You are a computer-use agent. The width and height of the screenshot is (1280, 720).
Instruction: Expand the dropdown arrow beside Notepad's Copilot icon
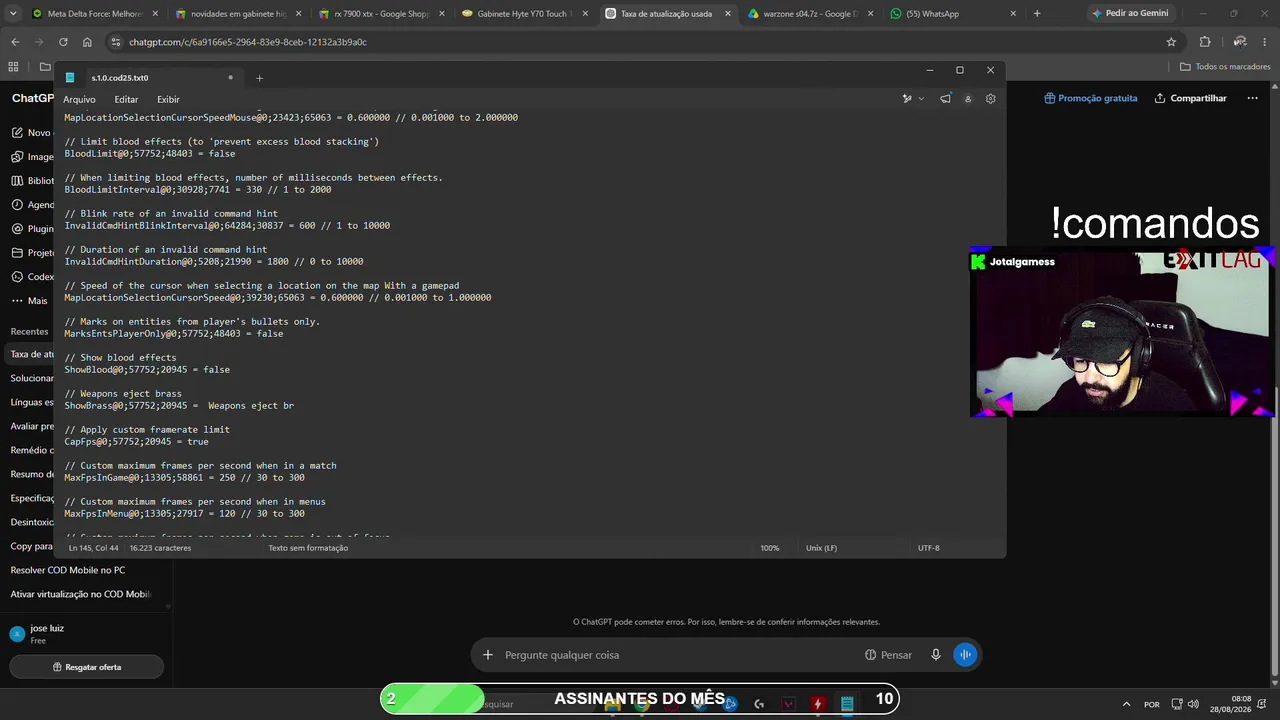click(x=921, y=99)
